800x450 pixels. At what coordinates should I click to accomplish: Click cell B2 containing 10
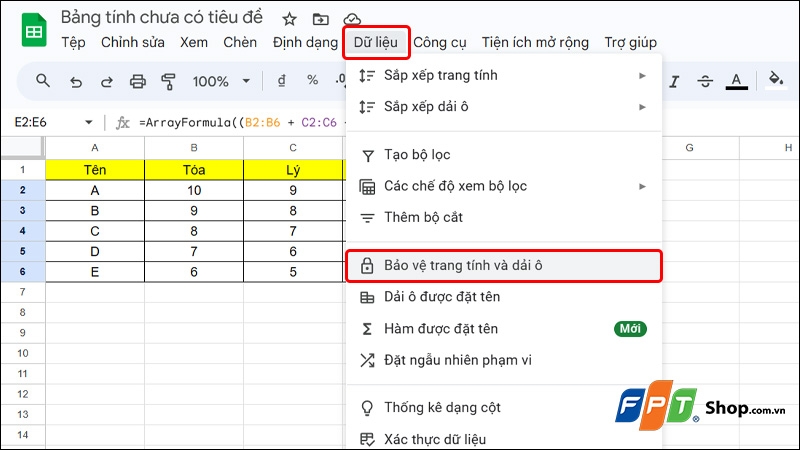(194, 190)
